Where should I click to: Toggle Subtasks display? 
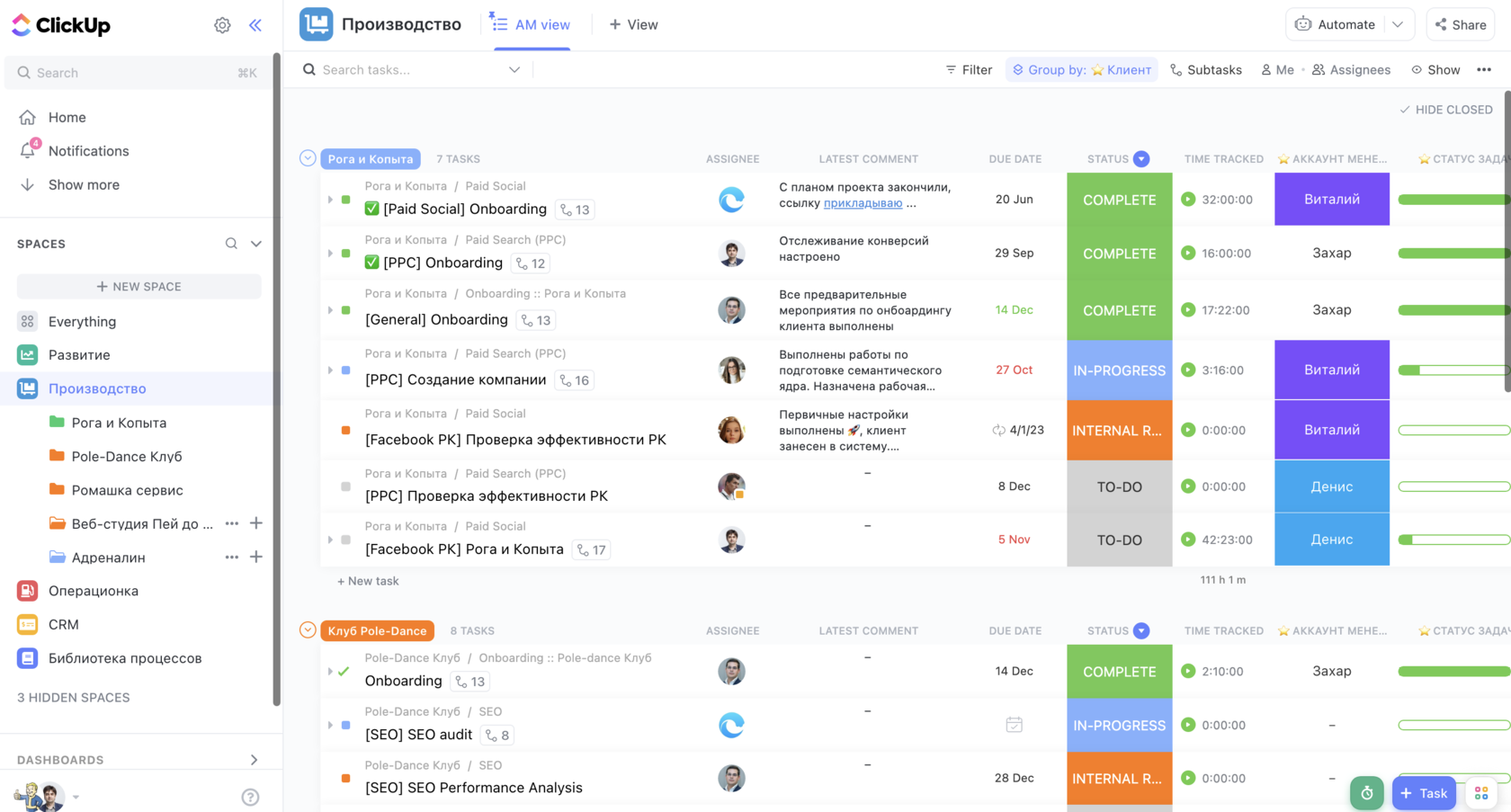[1206, 69]
